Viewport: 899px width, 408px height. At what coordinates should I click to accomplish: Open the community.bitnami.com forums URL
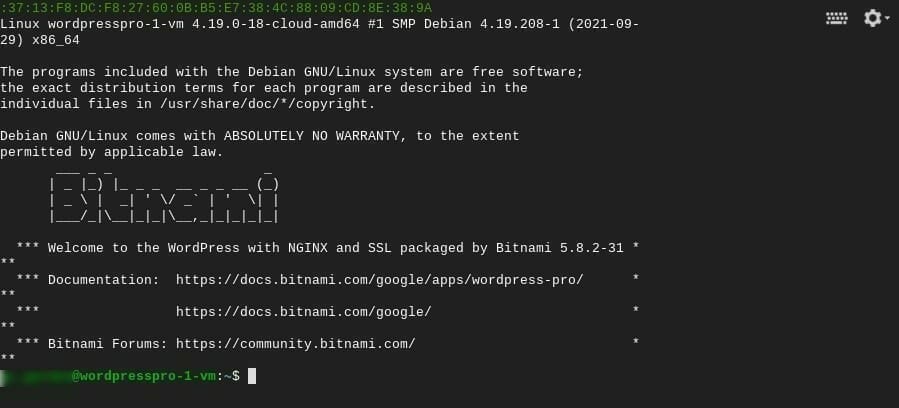point(295,344)
